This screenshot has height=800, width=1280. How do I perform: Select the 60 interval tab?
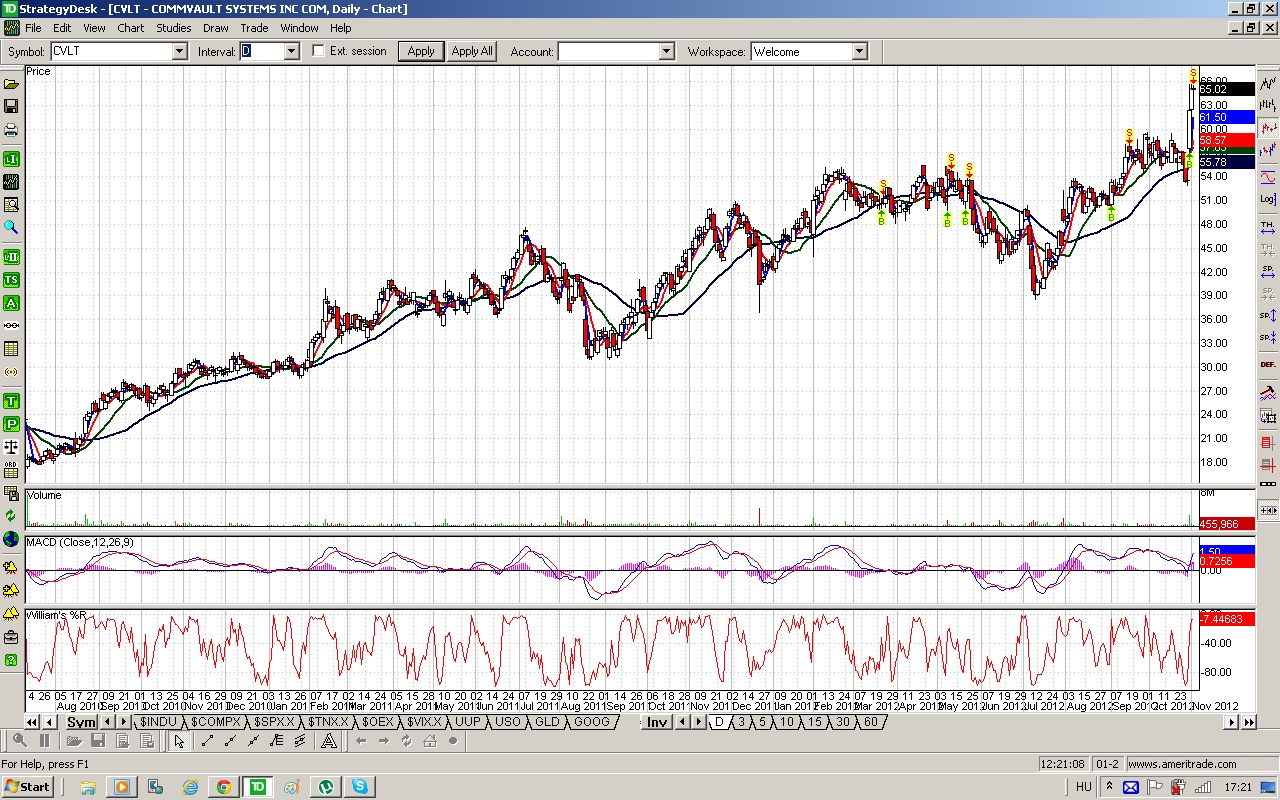(x=871, y=722)
